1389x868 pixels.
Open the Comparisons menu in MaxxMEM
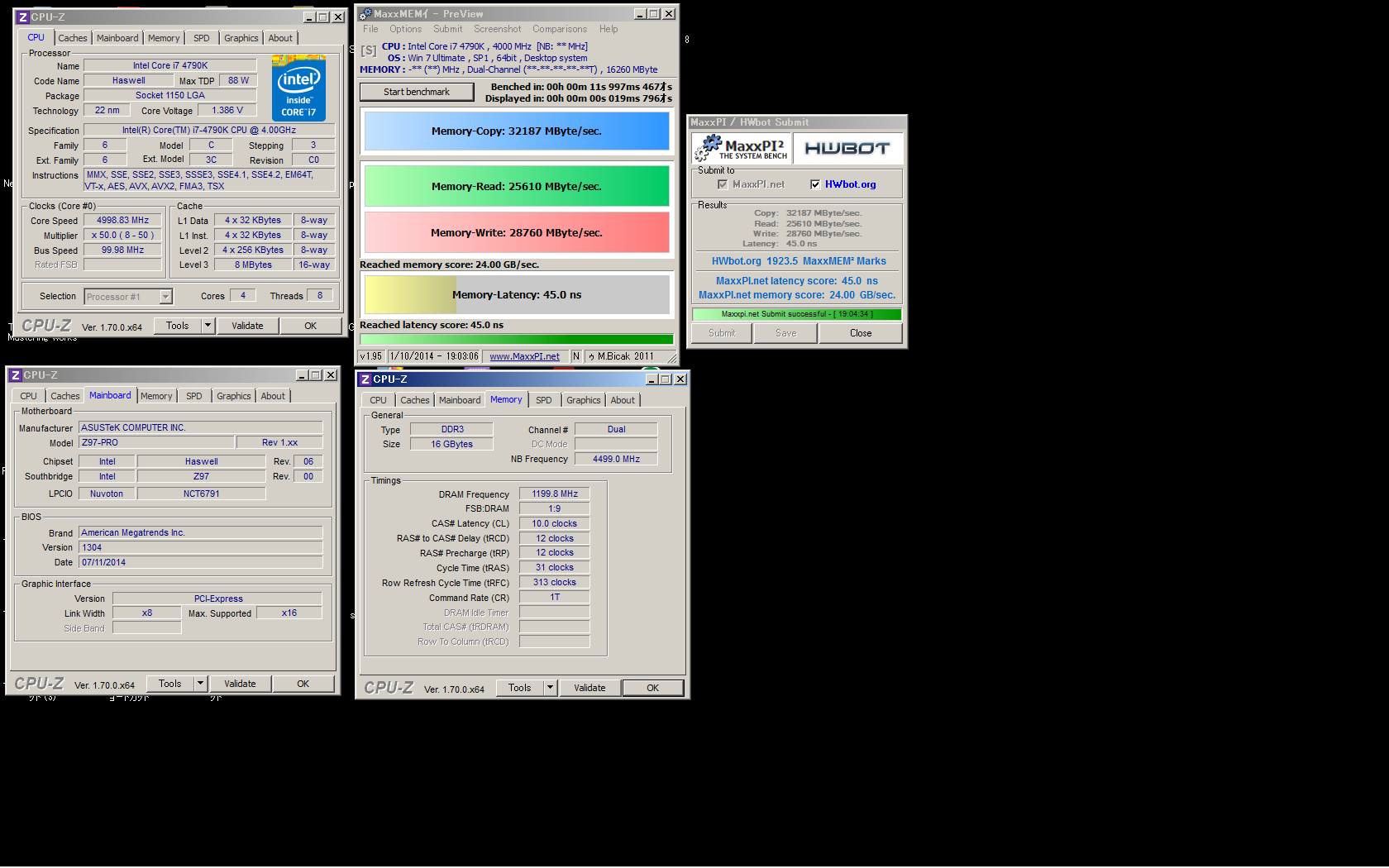560,29
